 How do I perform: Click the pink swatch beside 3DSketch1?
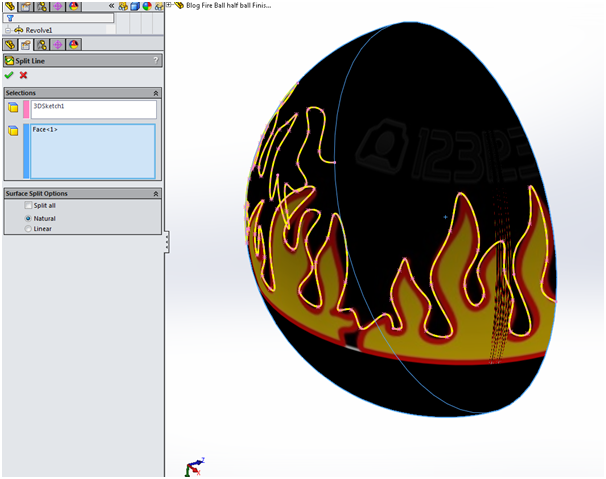coord(26,109)
